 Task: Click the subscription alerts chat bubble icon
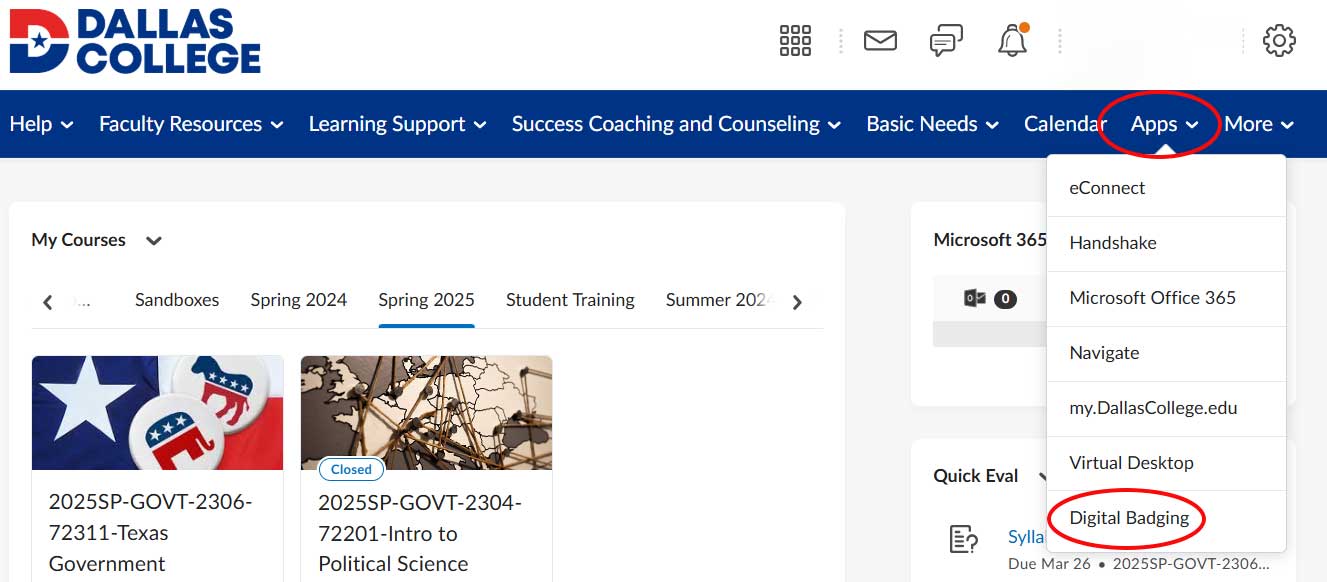[946, 40]
